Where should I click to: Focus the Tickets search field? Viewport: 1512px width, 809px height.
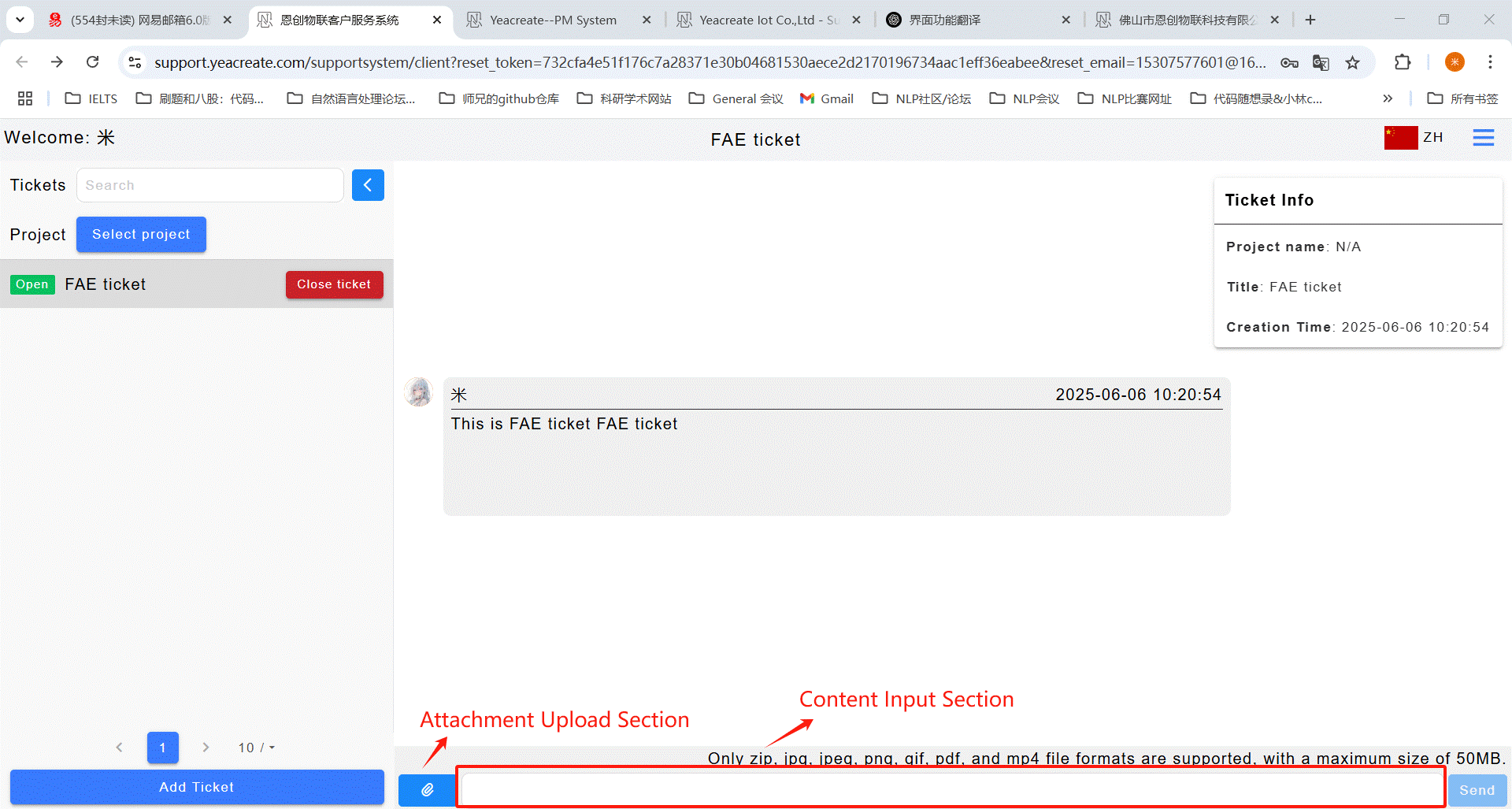click(209, 185)
